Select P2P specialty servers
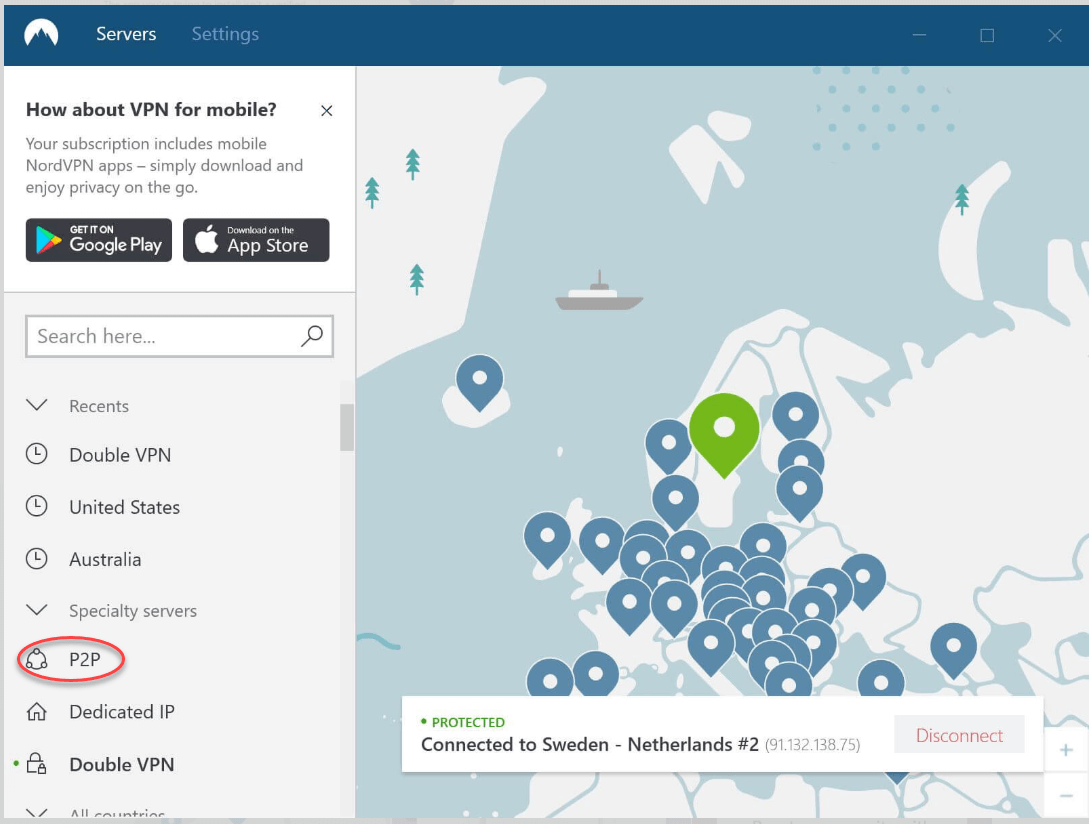The width and height of the screenshot is (1089, 824). point(85,659)
